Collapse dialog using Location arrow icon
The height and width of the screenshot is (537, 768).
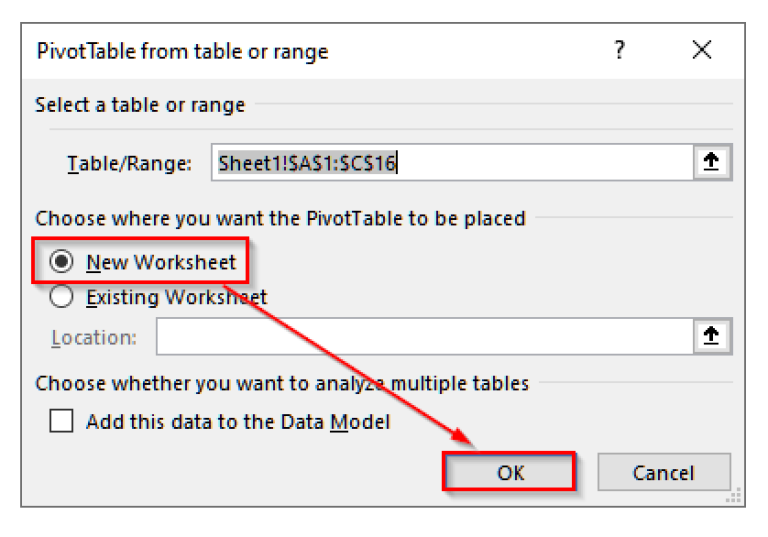point(711,336)
